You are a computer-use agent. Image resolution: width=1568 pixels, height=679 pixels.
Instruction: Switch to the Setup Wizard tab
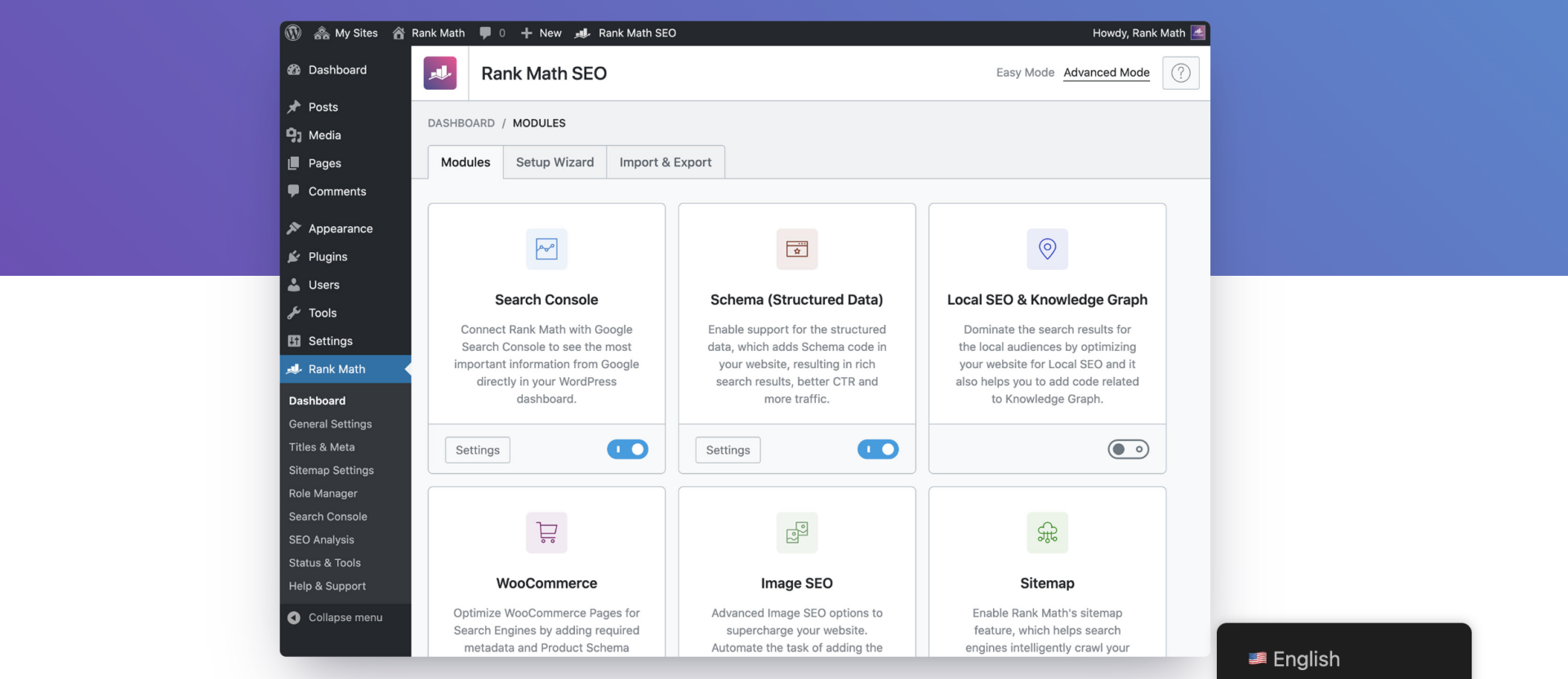click(555, 162)
